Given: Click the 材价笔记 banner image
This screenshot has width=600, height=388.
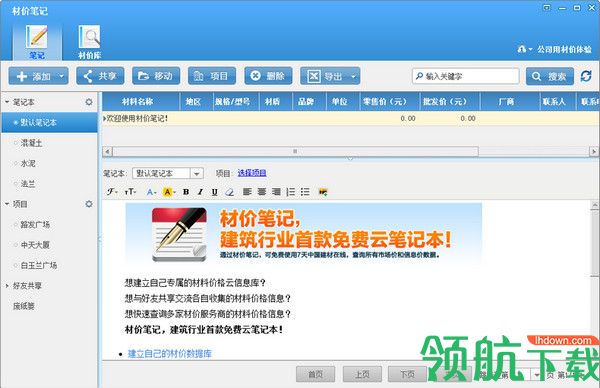Looking at the screenshot, I should coord(303,234).
